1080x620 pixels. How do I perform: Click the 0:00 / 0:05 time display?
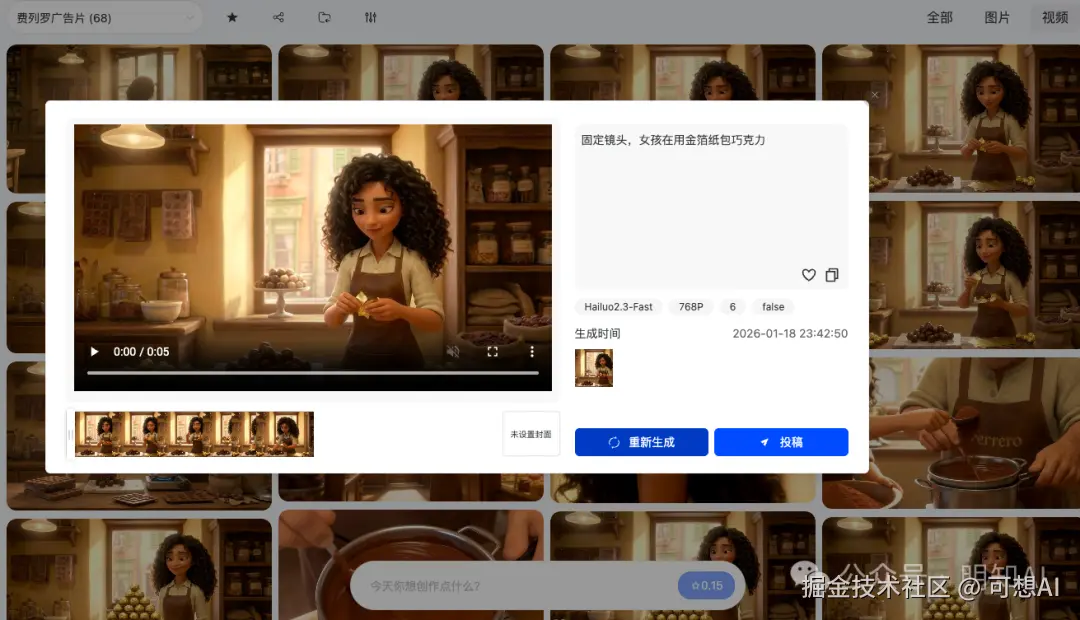click(x=141, y=351)
